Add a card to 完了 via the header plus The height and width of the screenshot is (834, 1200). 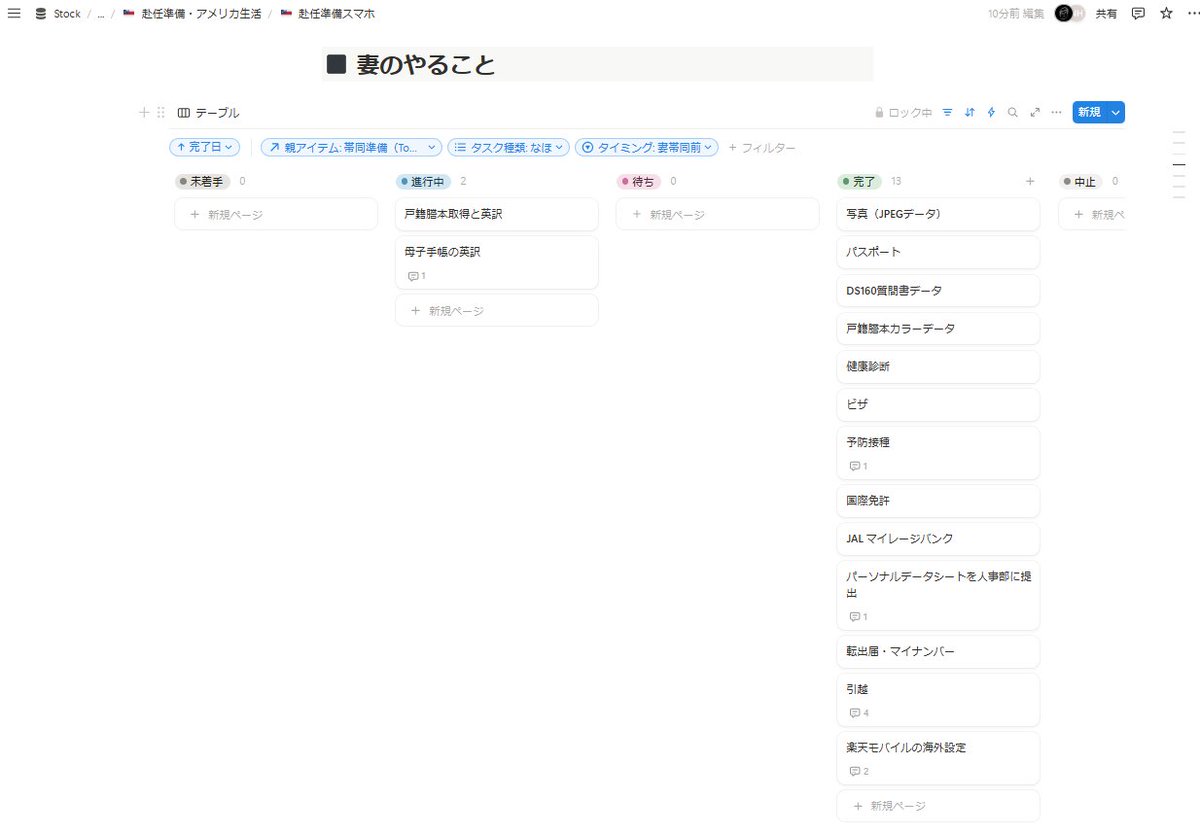pyautogui.click(x=1030, y=182)
